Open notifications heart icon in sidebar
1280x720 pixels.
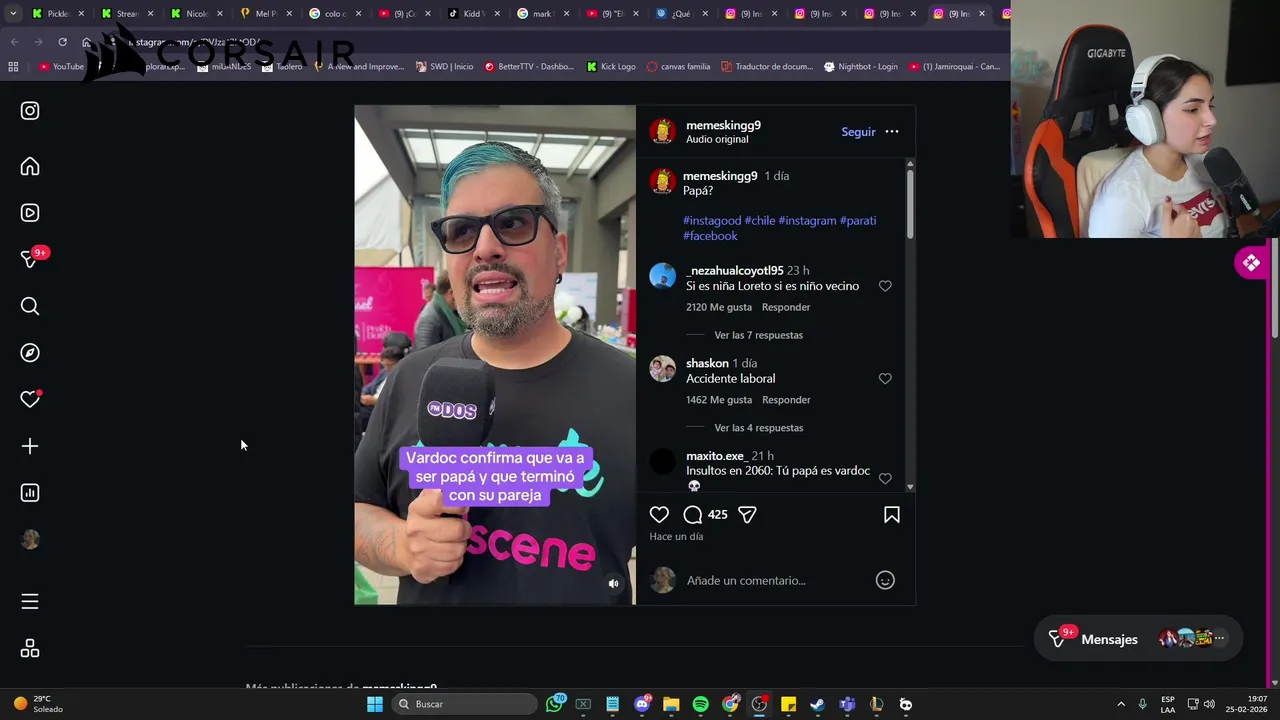click(x=30, y=399)
